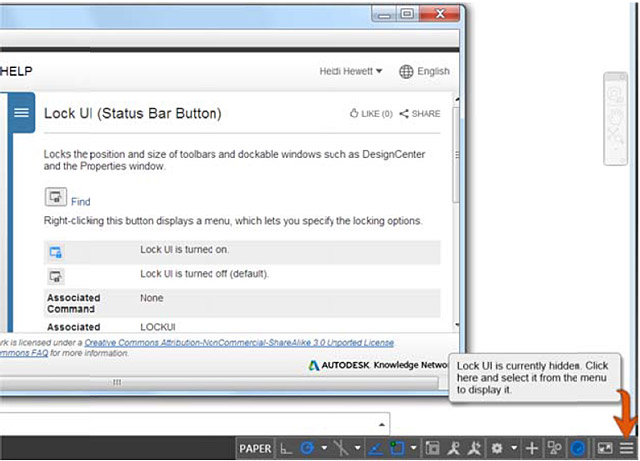
Task: Select 'Lock UI is turned on.' text
Action: tap(184, 249)
